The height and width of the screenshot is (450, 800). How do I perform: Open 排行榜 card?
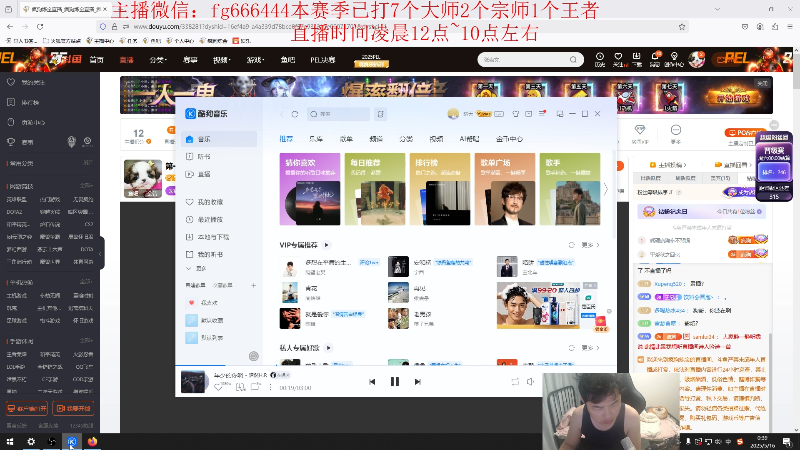click(440, 189)
